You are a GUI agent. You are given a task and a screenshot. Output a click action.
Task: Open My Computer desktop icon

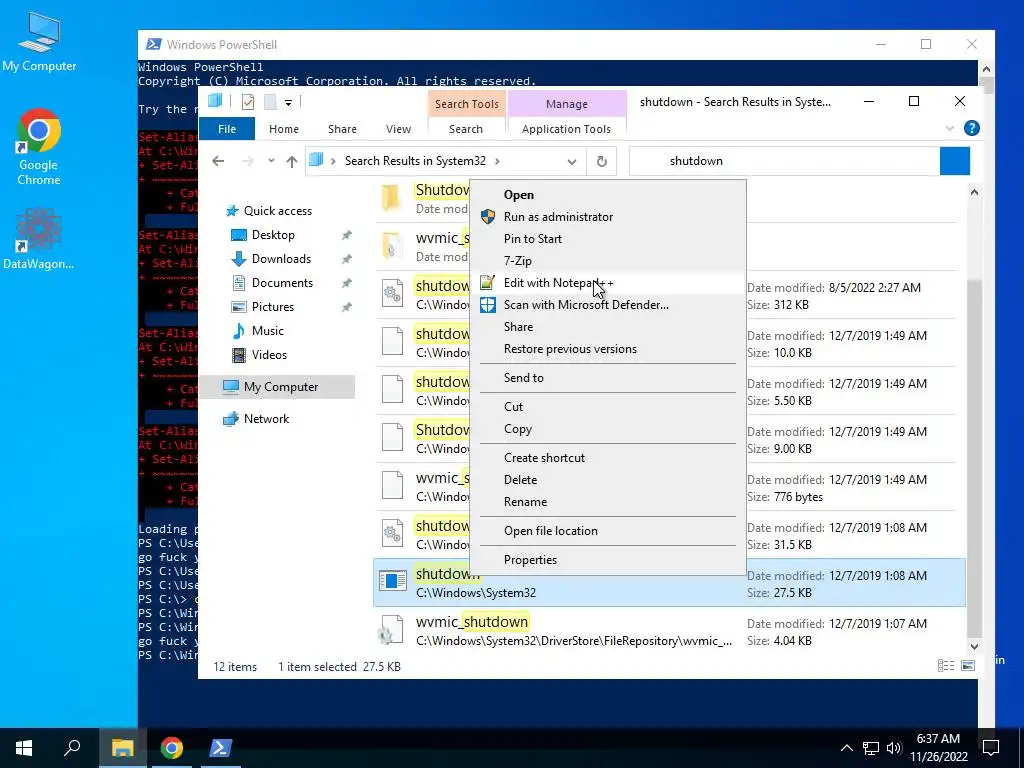pyautogui.click(x=39, y=41)
